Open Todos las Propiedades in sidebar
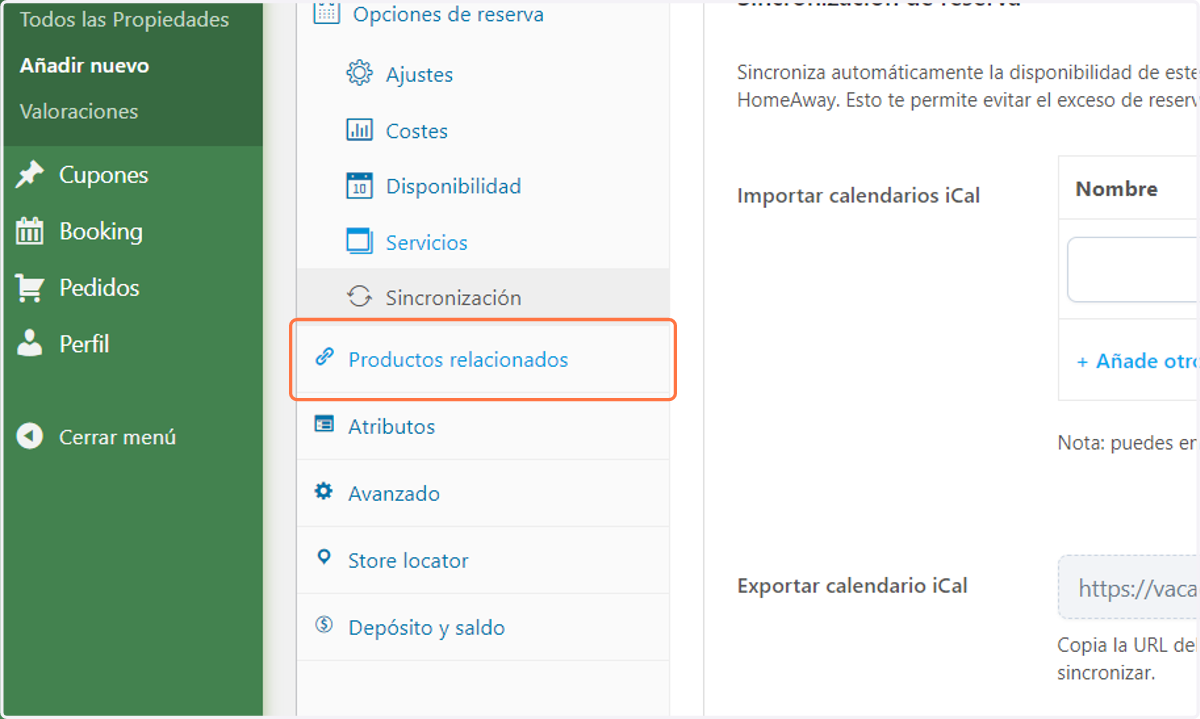 (124, 20)
